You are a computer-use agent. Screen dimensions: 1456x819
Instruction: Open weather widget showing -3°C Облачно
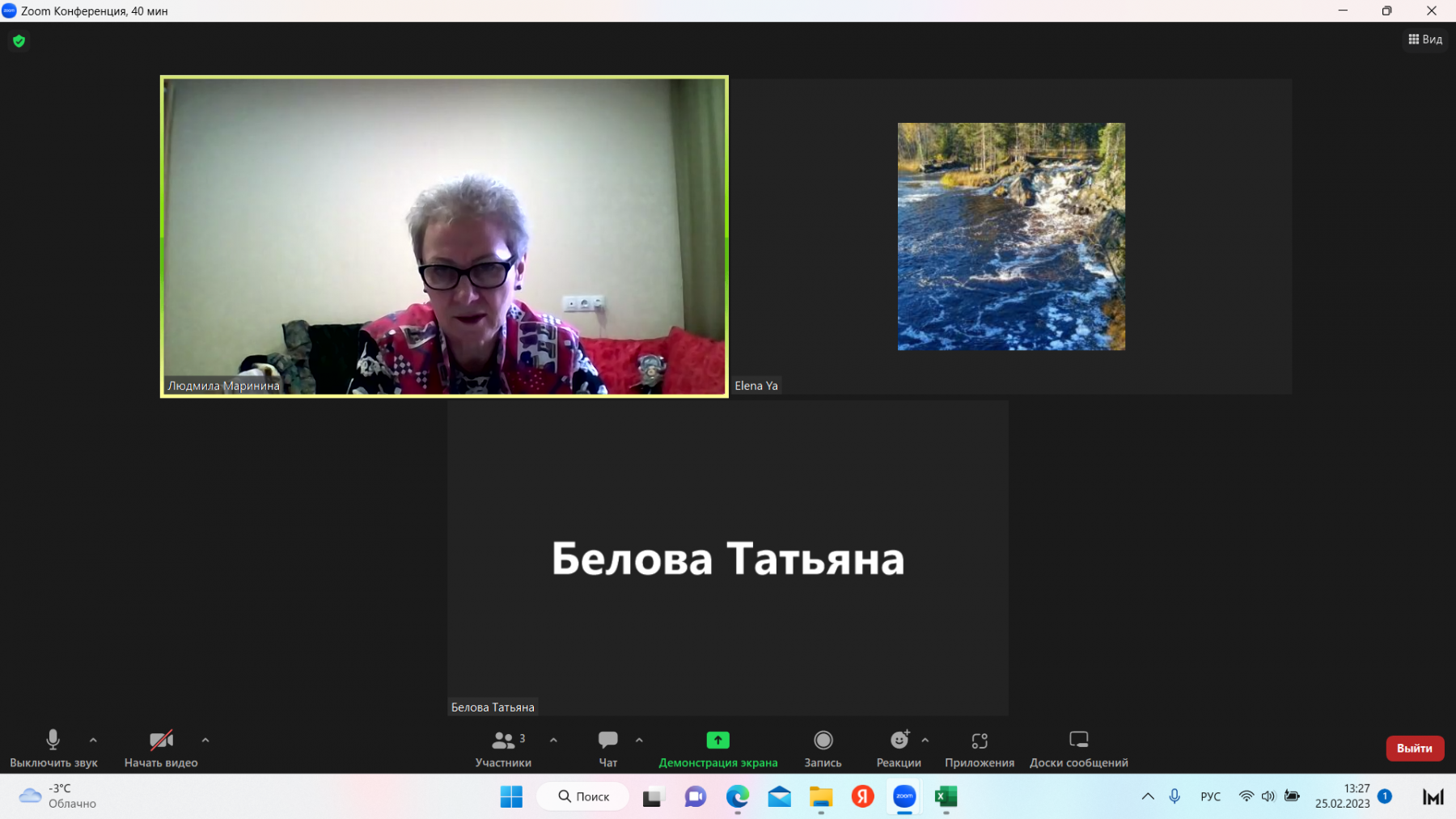point(57,796)
